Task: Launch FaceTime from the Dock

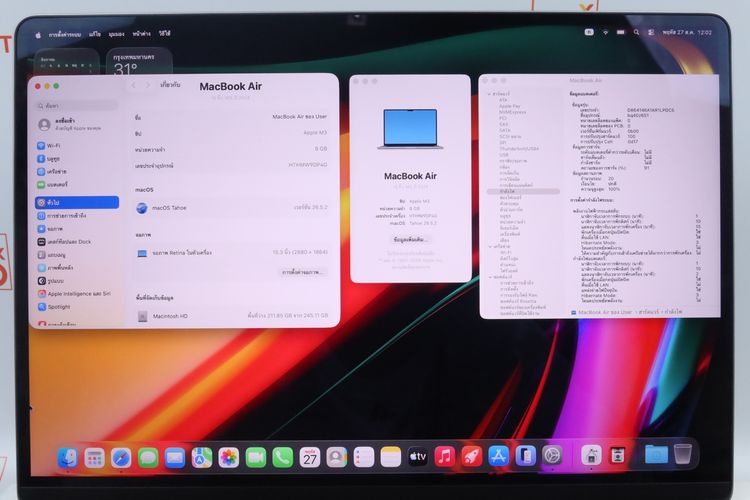Action: coord(256,457)
